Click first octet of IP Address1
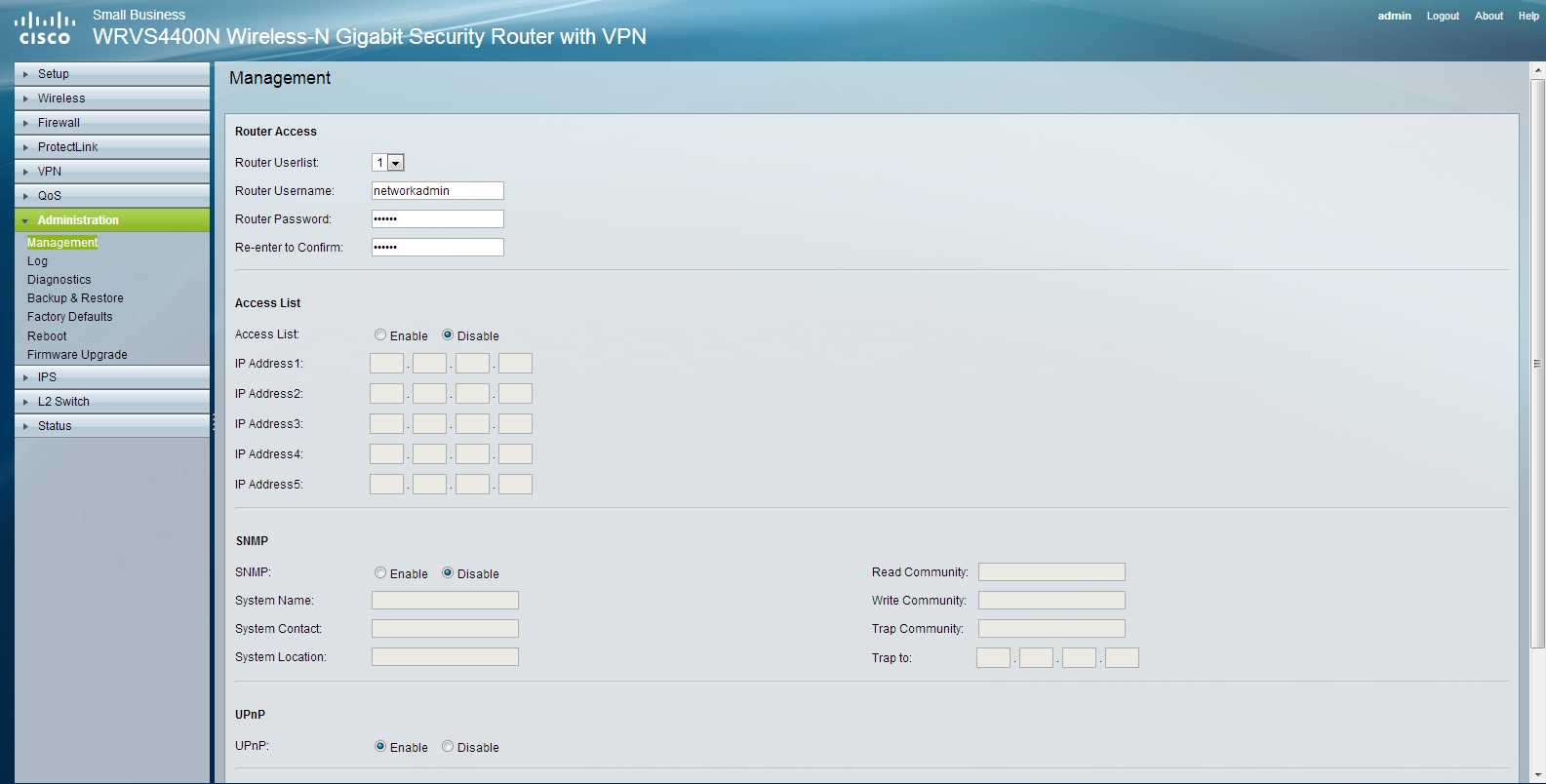This screenshot has width=1546, height=784. click(386, 364)
